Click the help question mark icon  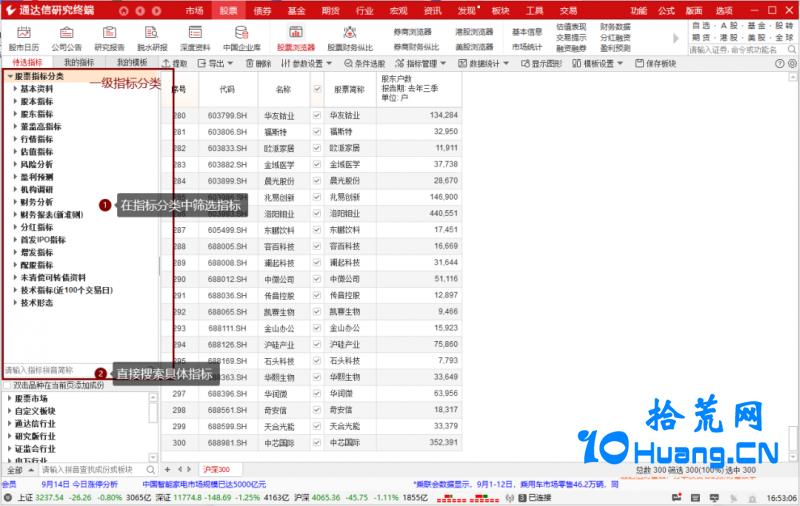(x=779, y=64)
